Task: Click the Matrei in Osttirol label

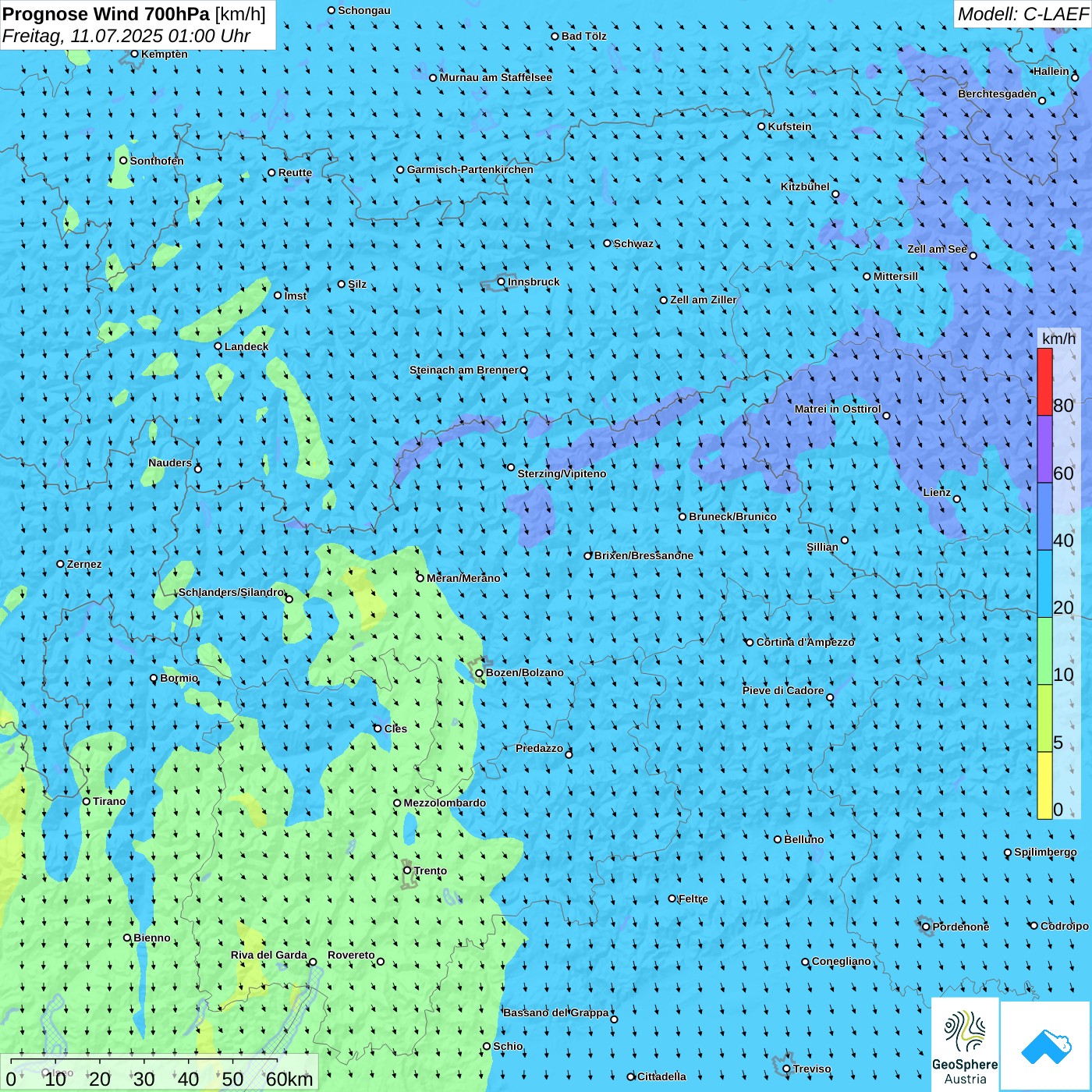Action: point(838,409)
